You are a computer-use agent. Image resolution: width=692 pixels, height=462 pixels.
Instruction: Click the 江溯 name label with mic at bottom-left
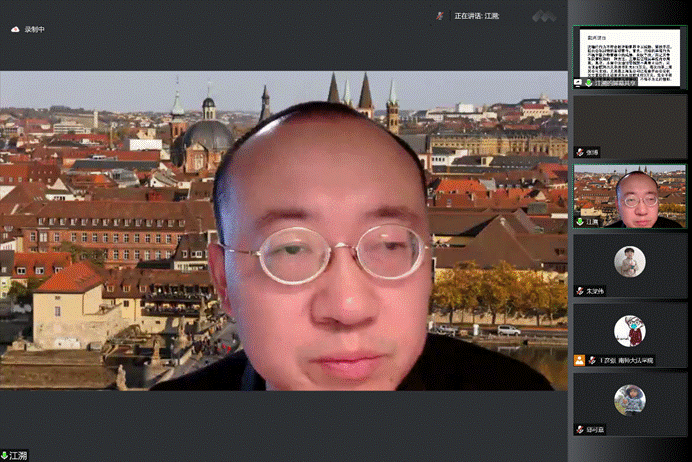pyautogui.click(x=15, y=455)
